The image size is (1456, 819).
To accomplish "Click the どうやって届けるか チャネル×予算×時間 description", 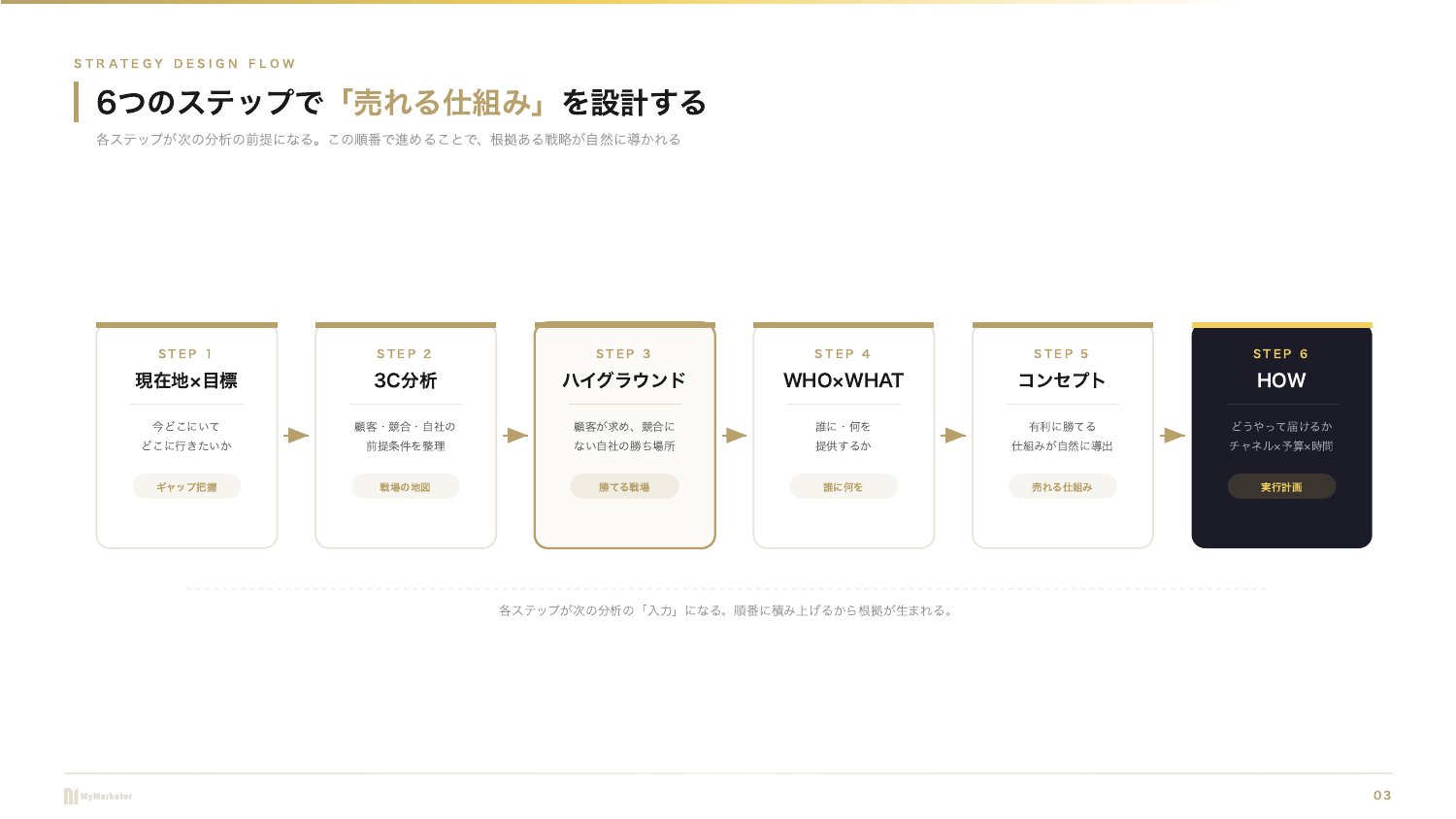I will pos(1281,437).
